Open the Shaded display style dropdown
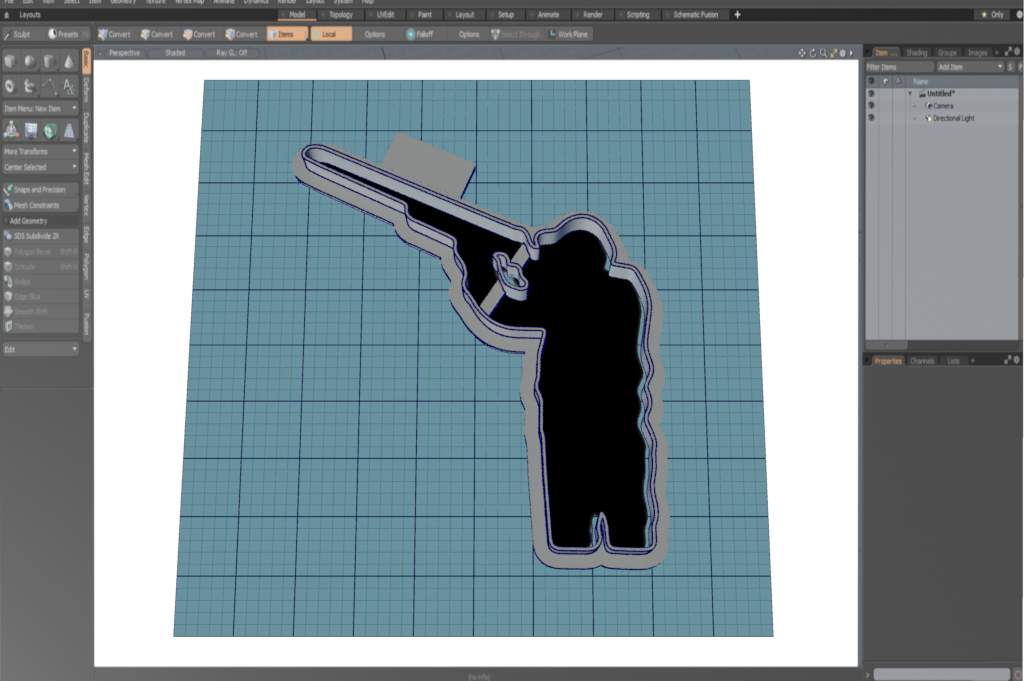1024x681 pixels. point(175,53)
